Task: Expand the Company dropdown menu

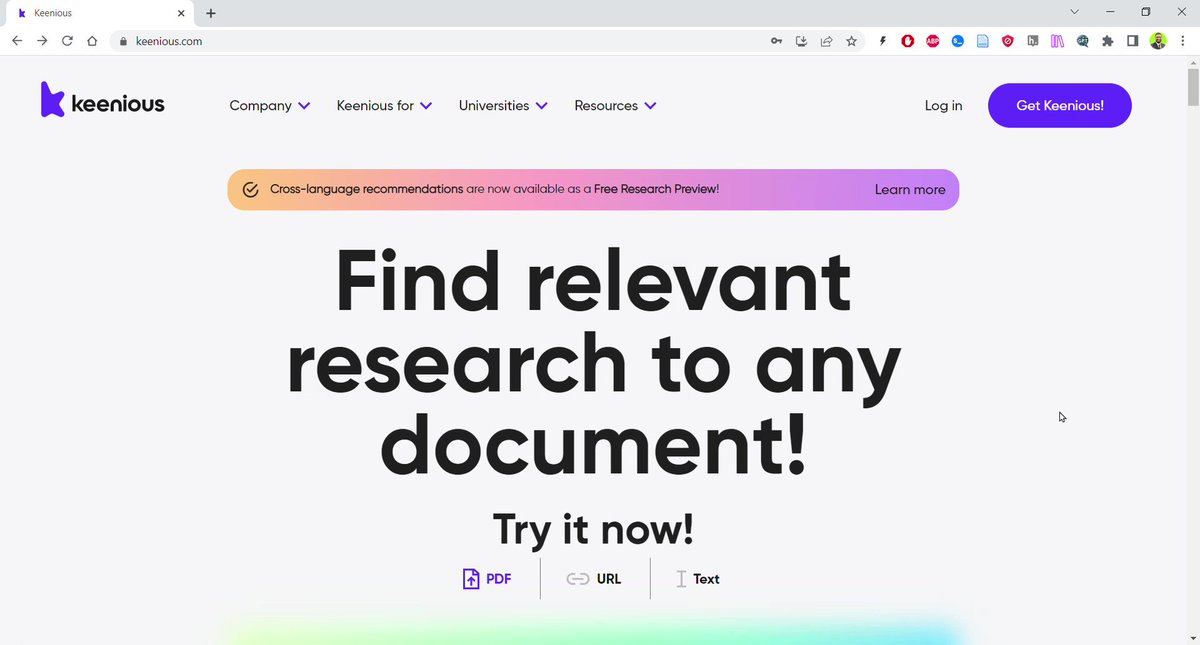Action: 270,105
